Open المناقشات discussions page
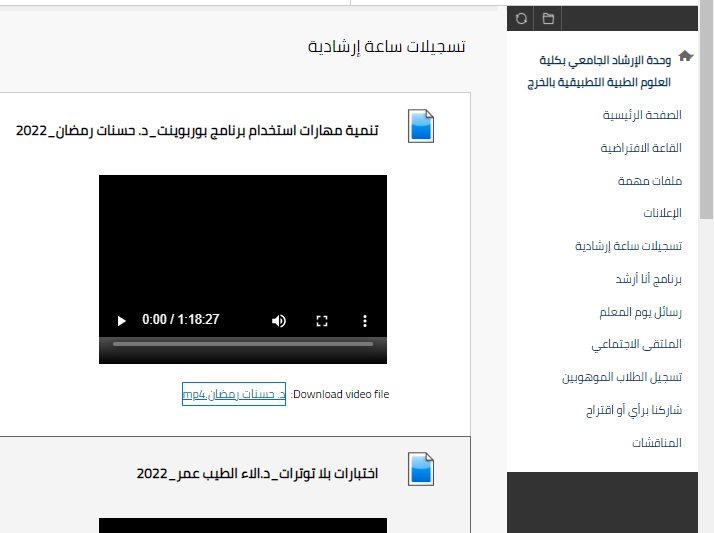The height and width of the screenshot is (533, 714). (x=657, y=442)
